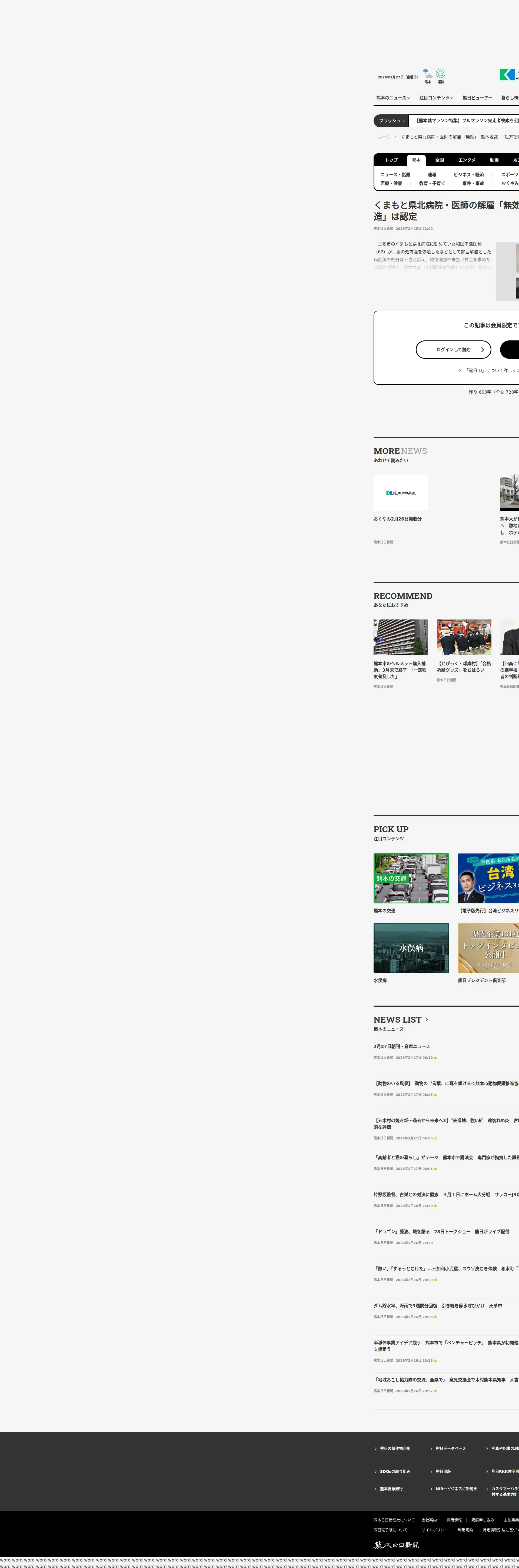The width and height of the screenshot is (519, 1568).
Task: Open 2月27日朝刊・音声ニュース headline
Action: [x=402, y=1046]
